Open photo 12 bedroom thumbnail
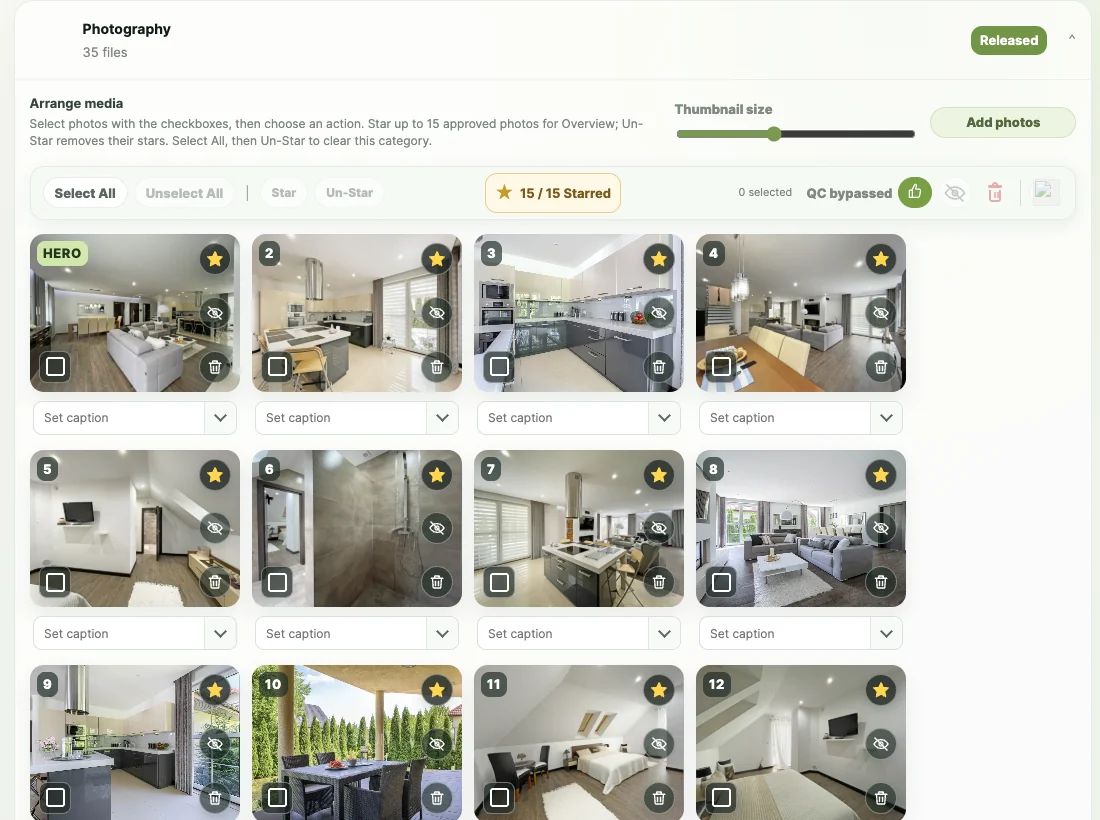 pos(800,742)
